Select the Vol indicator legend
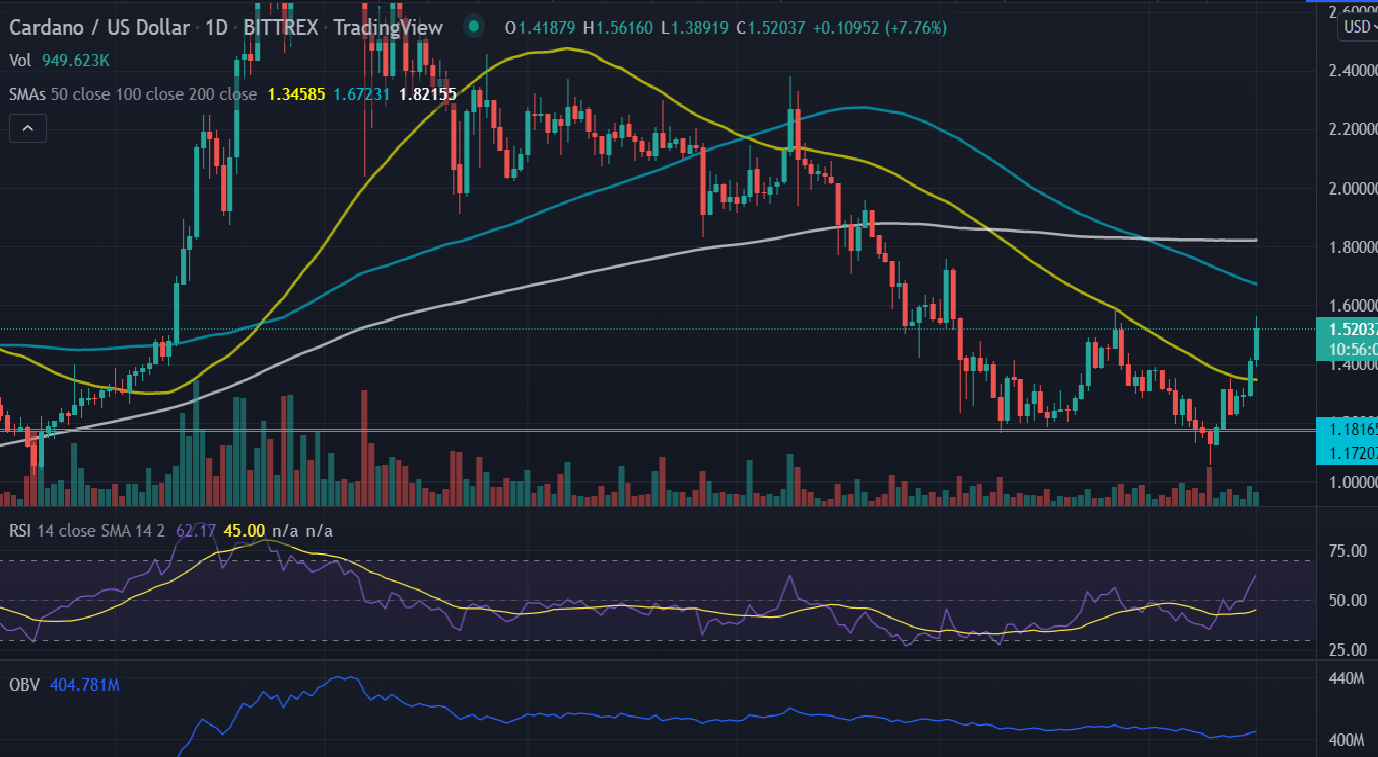The width and height of the screenshot is (1378, 757). pyautogui.click(x=19, y=61)
